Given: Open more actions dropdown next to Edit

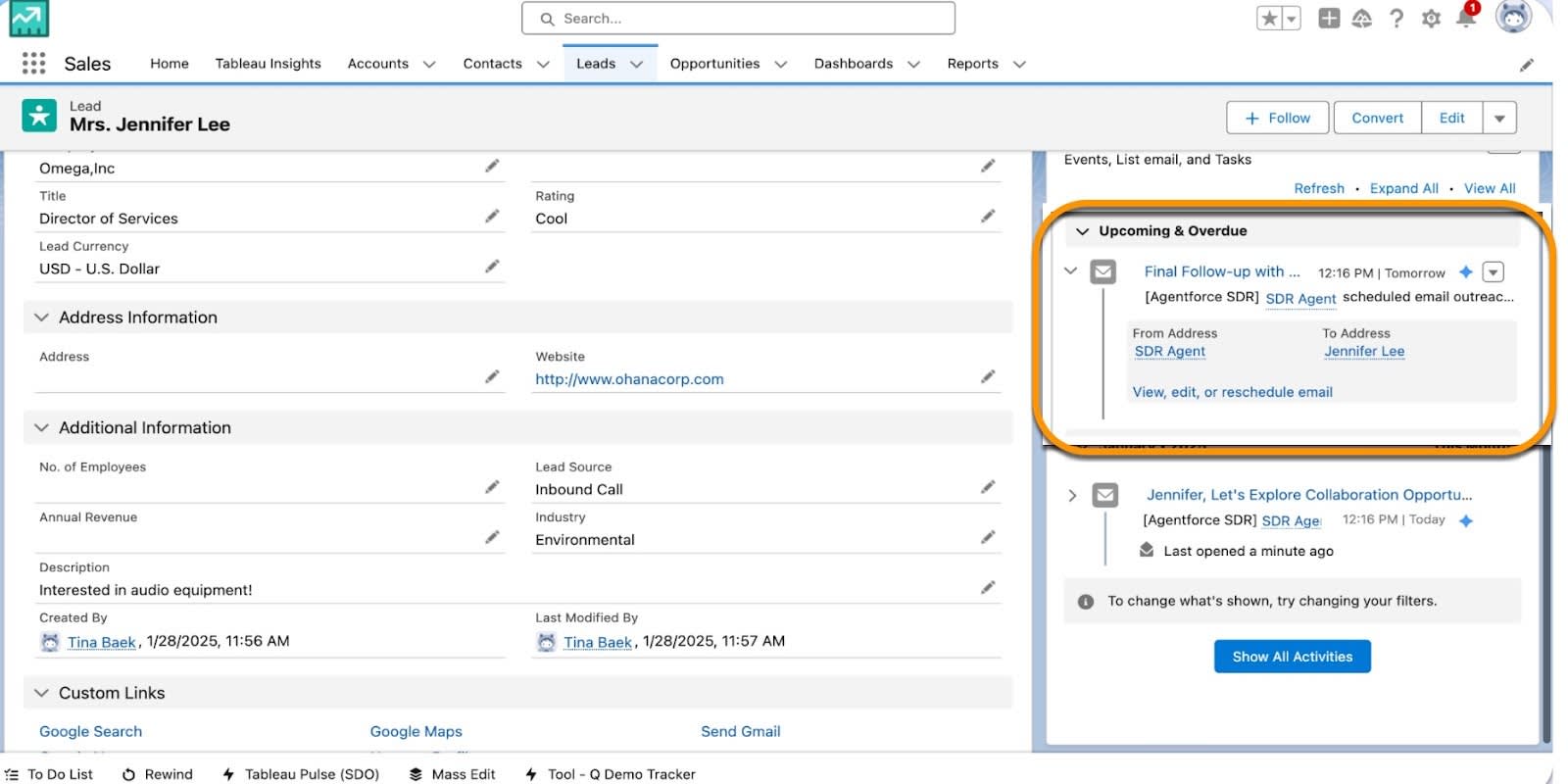Looking at the screenshot, I should click(1499, 118).
